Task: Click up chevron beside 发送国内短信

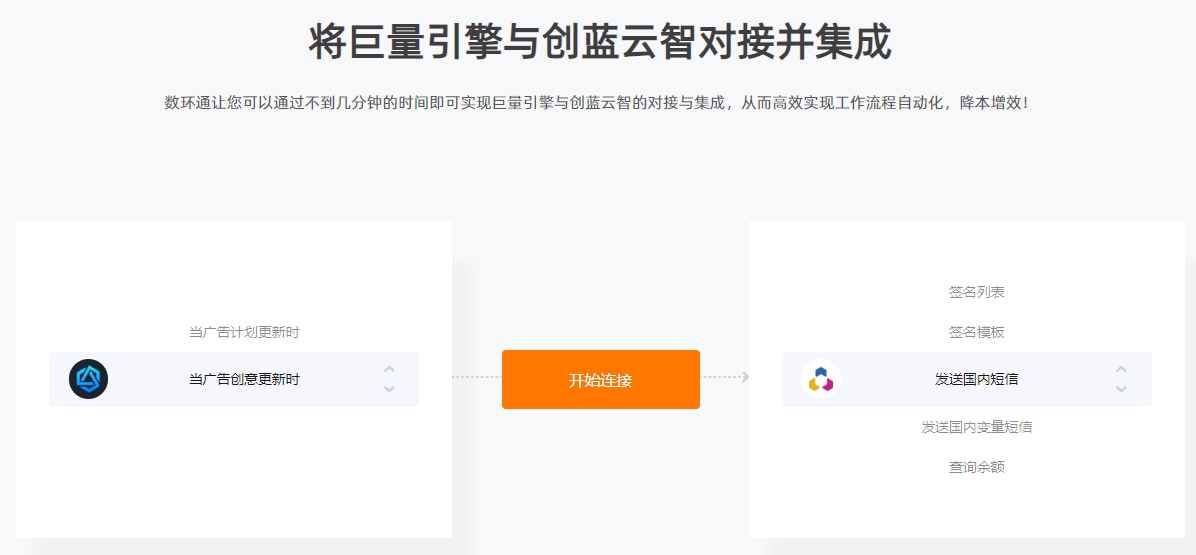Action: (x=1120, y=370)
